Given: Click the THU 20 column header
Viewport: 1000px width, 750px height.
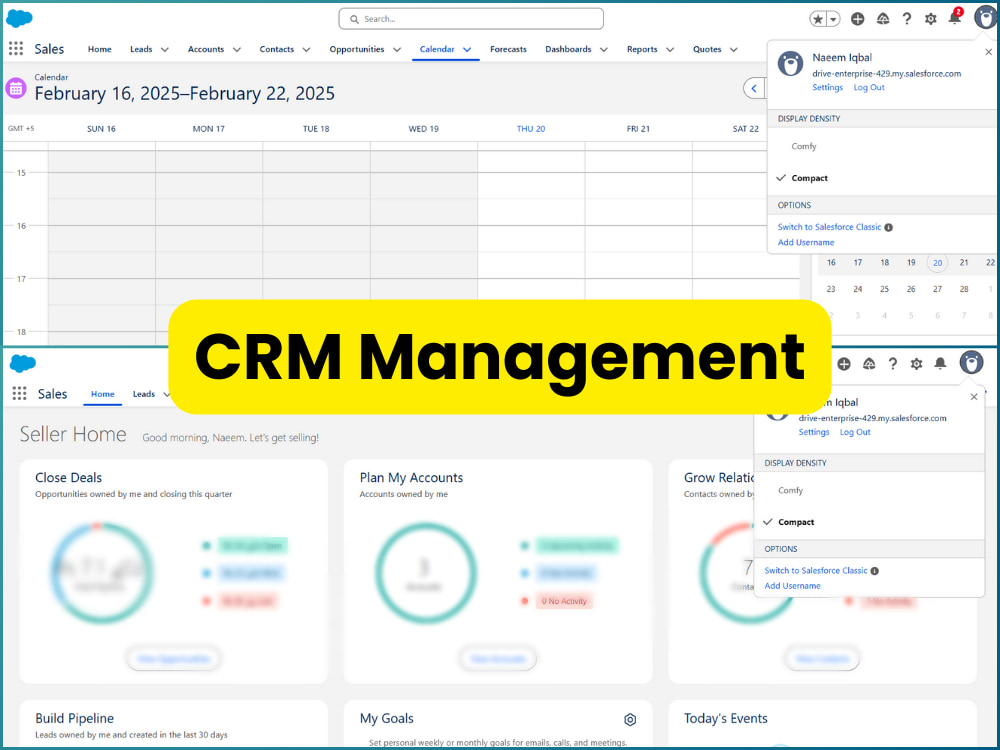Looking at the screenshot, I should [531, 129].
